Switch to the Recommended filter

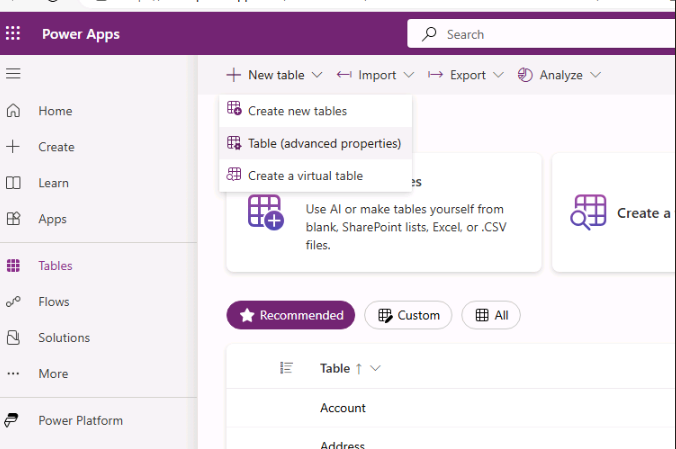click(291, 315)
